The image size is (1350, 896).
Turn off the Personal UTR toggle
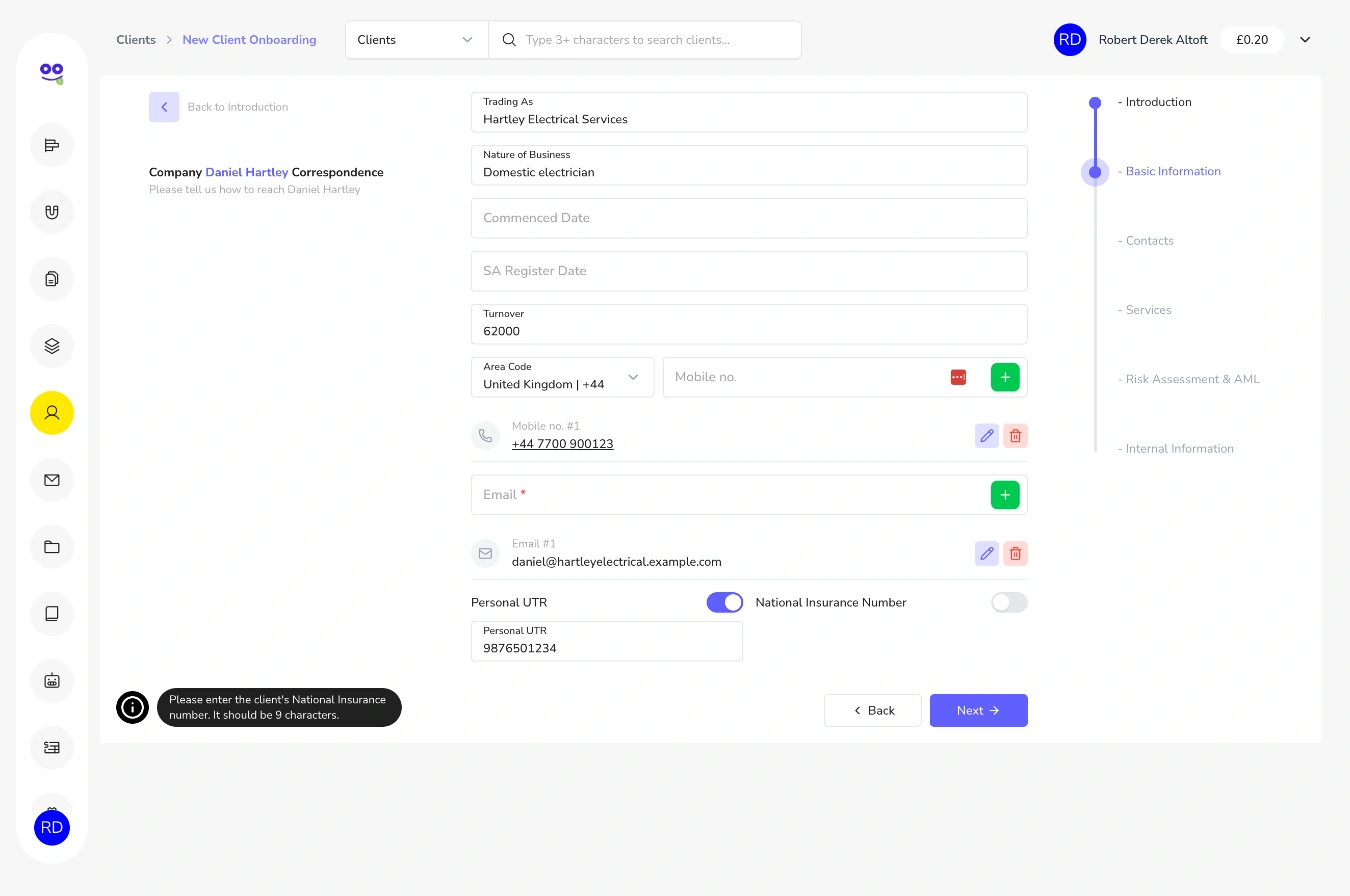tap(725, 602)
